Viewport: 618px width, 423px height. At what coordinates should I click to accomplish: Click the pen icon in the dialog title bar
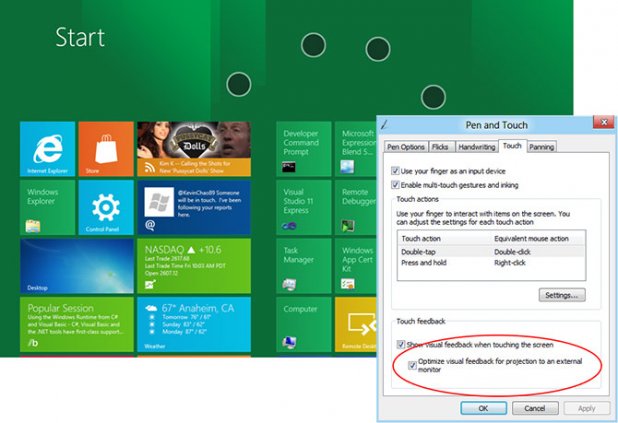pos(384,125)
